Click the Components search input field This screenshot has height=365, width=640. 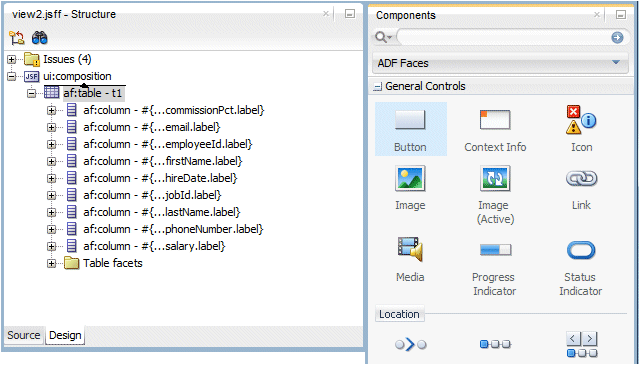(x=504, y=38)
